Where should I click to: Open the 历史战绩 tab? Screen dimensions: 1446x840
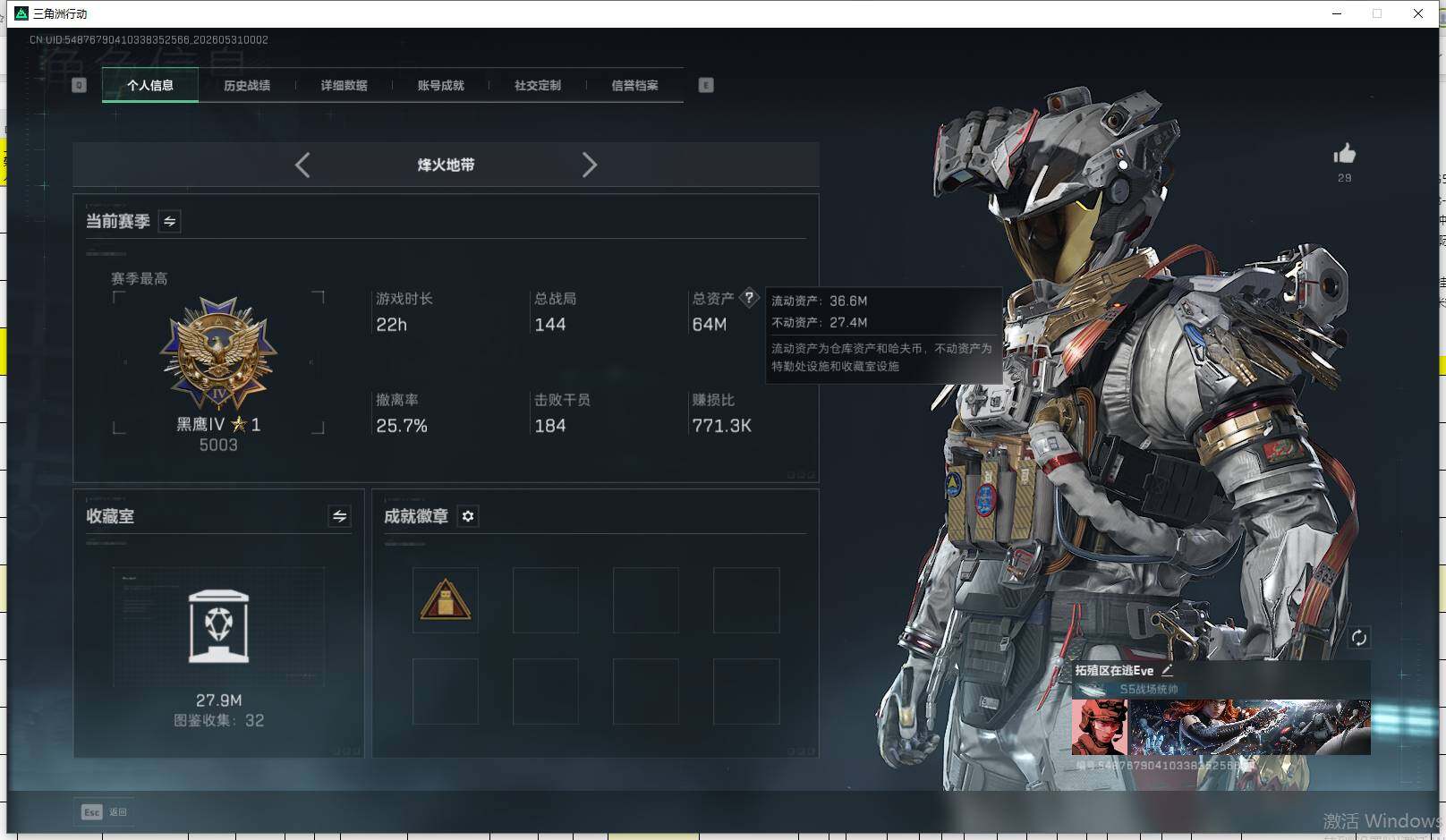(247, 86)
